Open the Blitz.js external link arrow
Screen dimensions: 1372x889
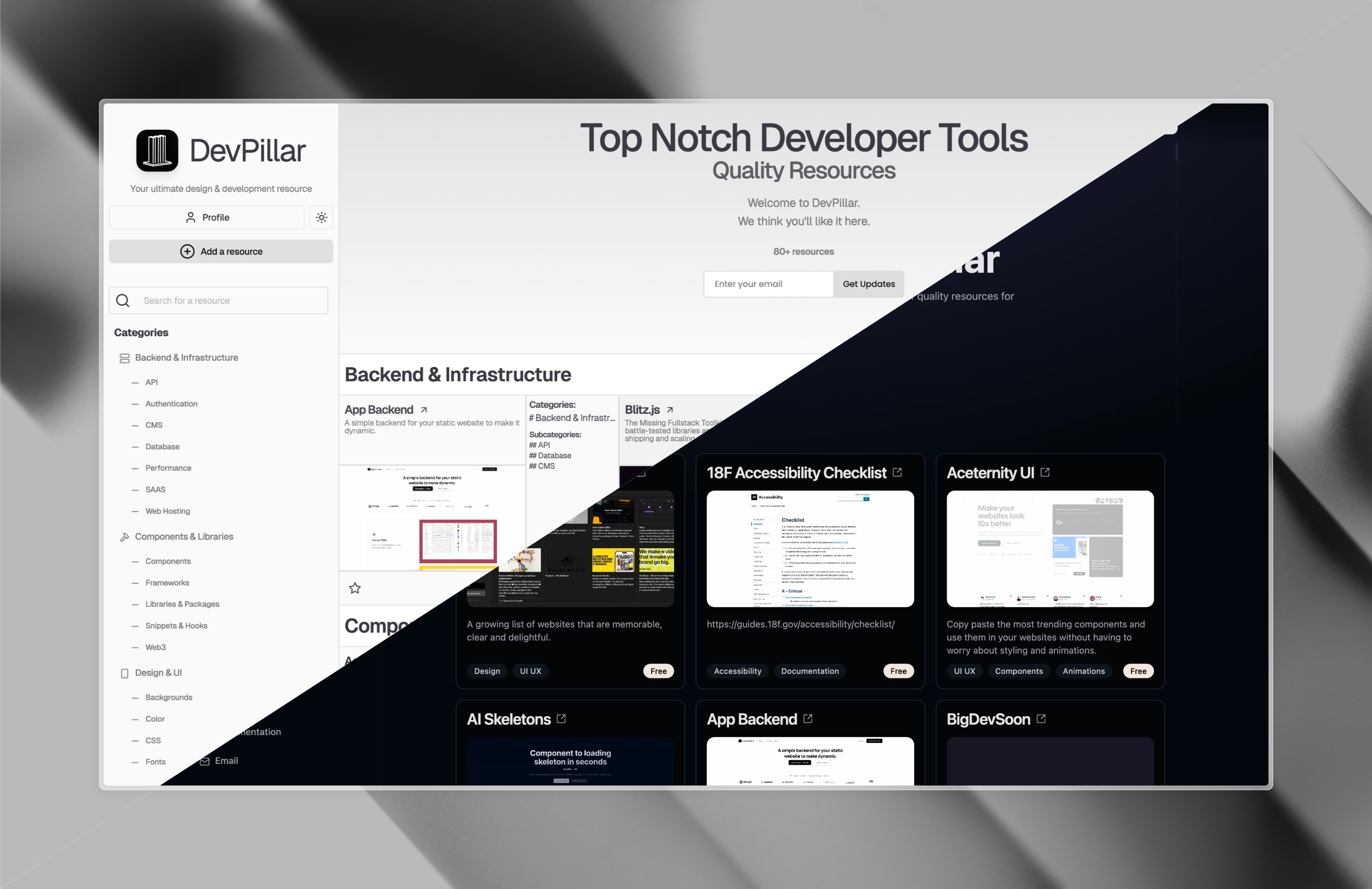pyautogui.click(x=670, y=410)
